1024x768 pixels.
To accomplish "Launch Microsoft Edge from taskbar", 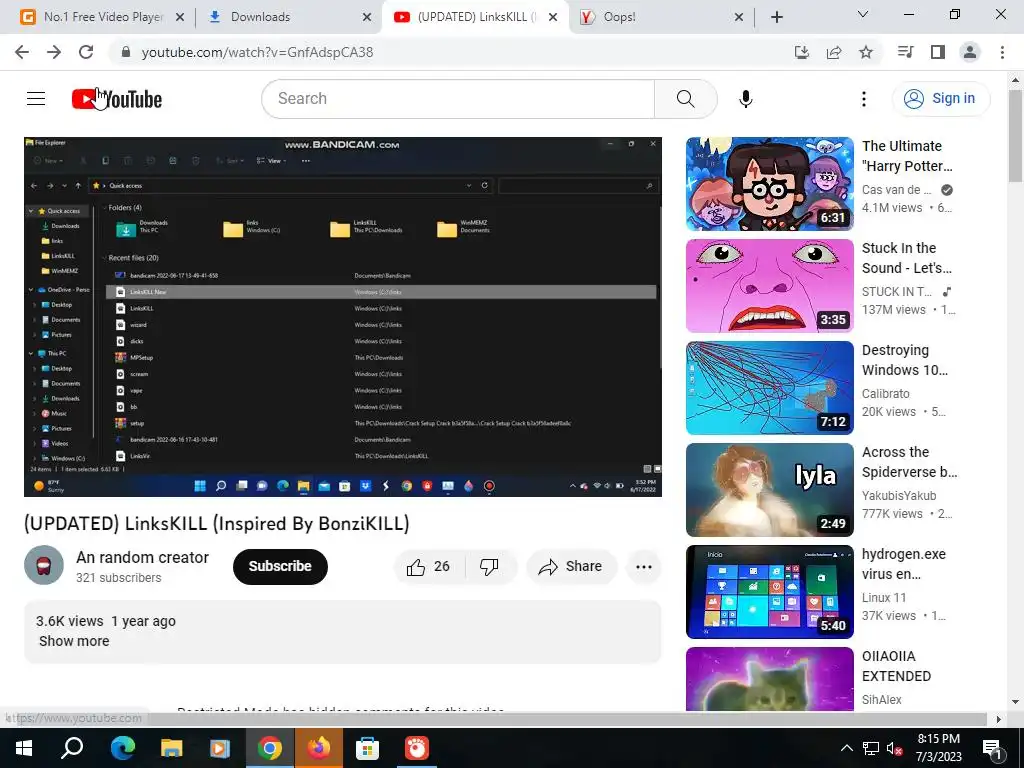I will (x=122, y=748).
